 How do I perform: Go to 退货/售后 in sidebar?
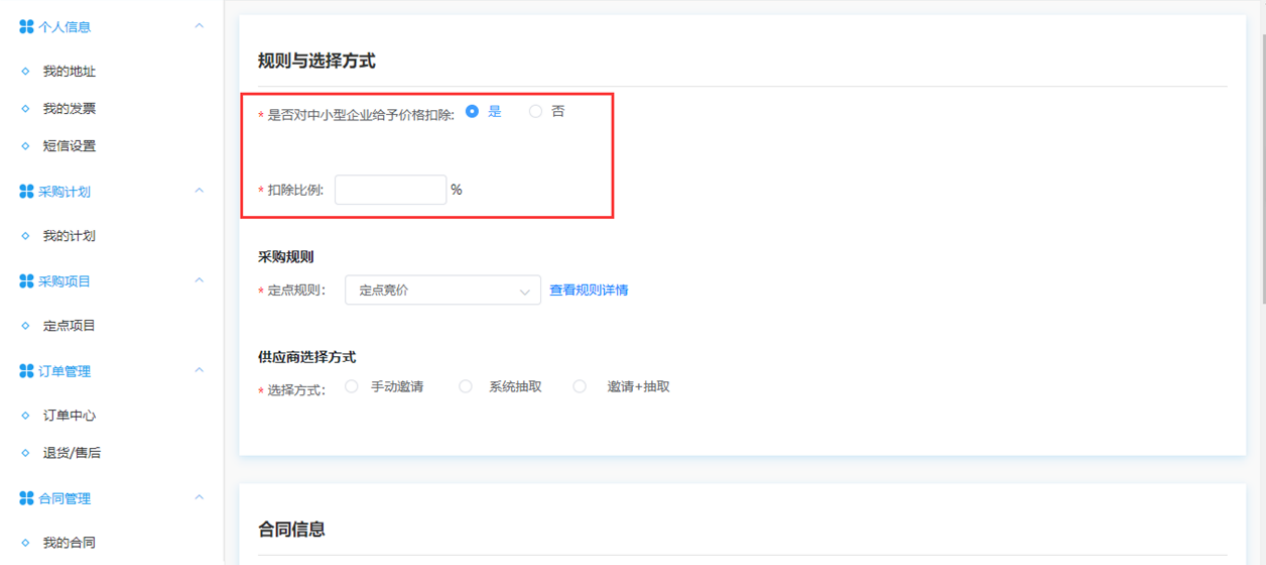click(x=71, y=453)
